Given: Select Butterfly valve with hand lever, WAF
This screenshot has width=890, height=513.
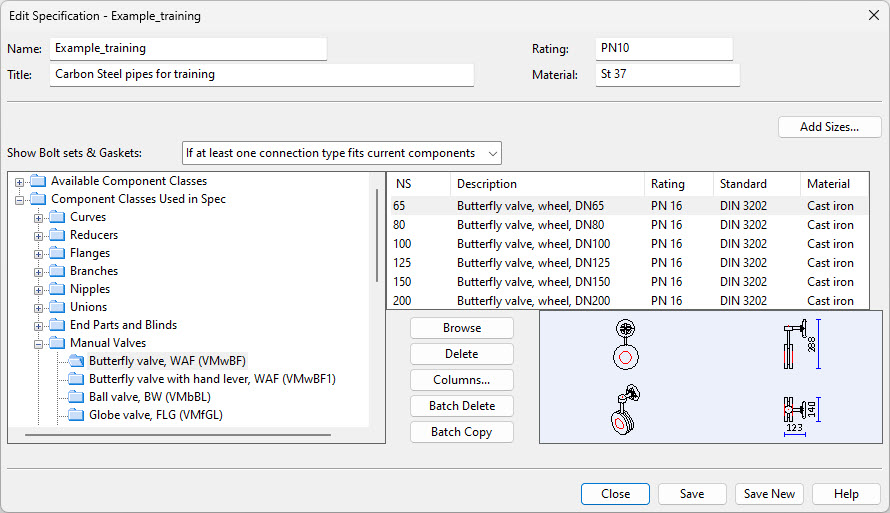Looking at the screenshot, I should click(x=212, y=379).
